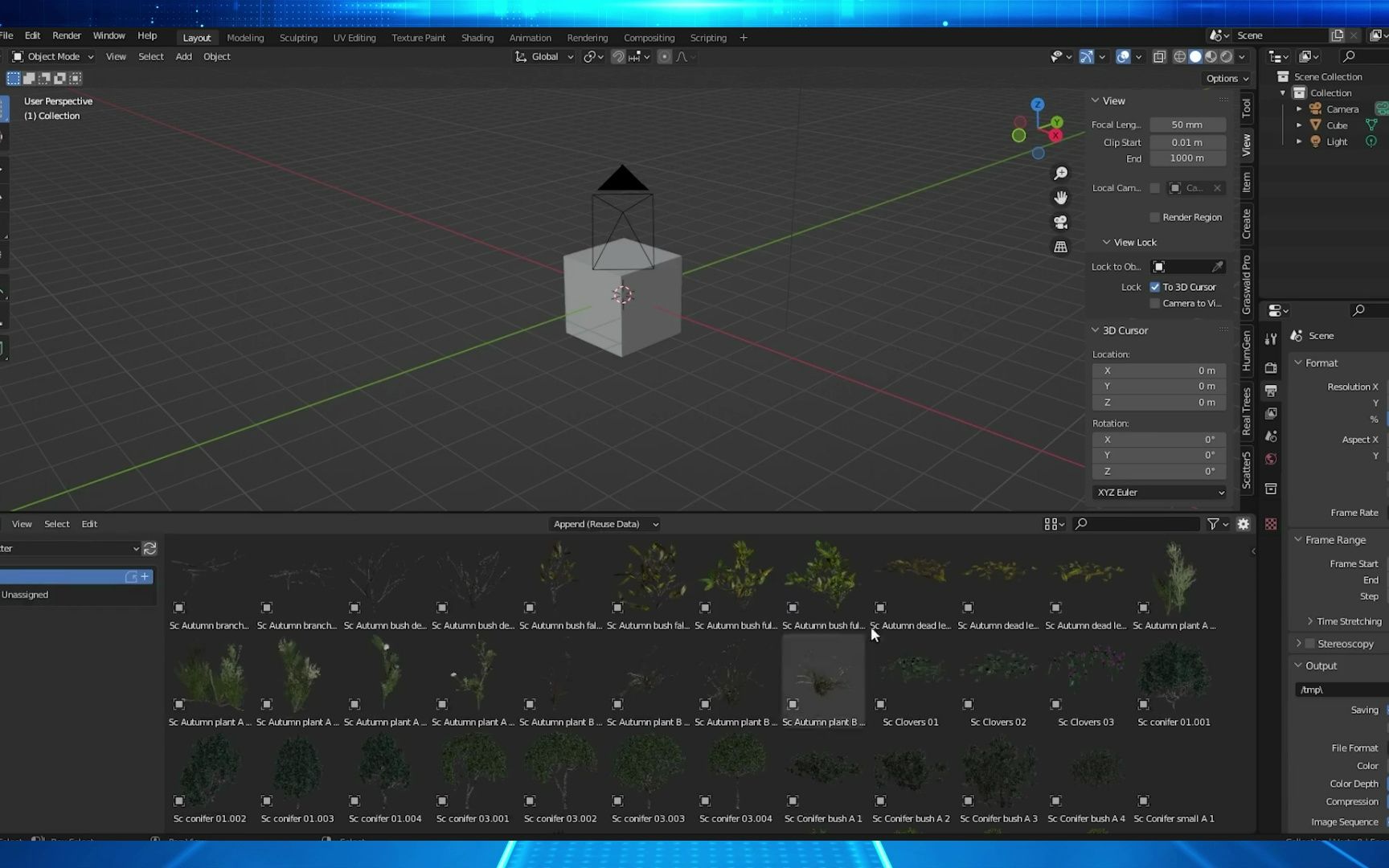The height and width of the screenshot is (868, 1389).
Task: Open the Global transform orientation dropdown
Action: [544, 56]
